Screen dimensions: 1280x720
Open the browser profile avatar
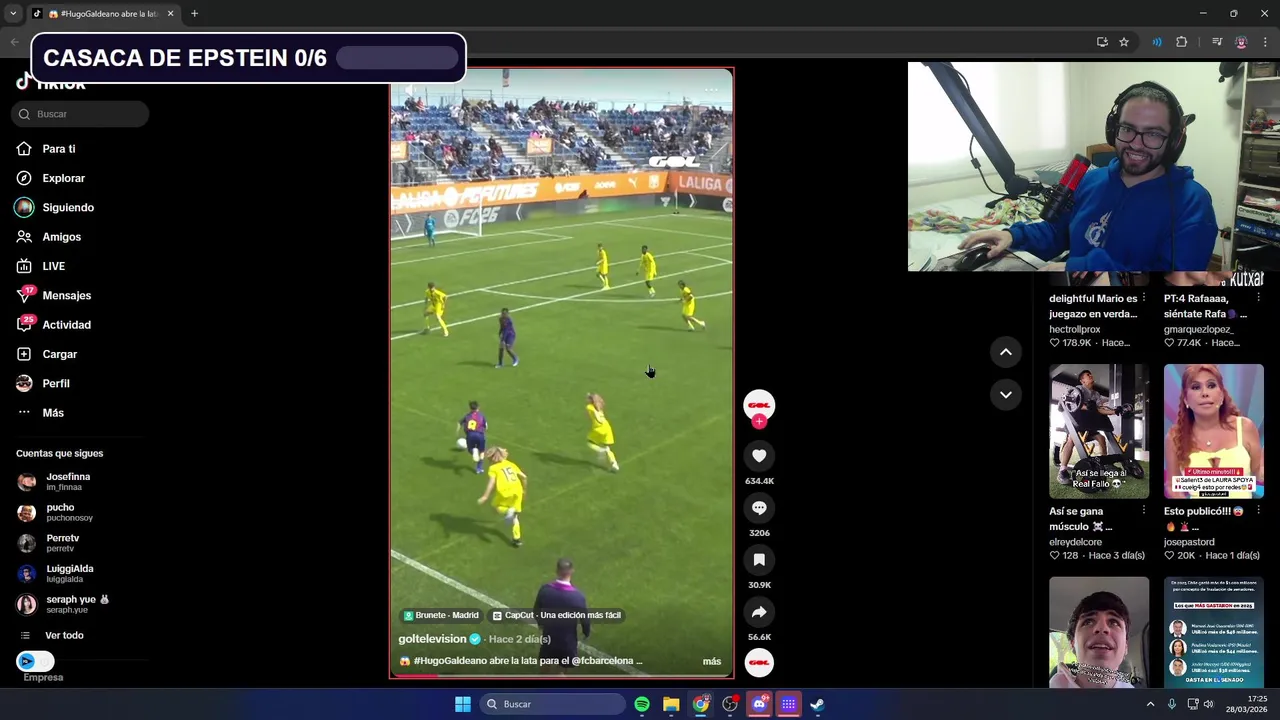[x=1241, y=42]
